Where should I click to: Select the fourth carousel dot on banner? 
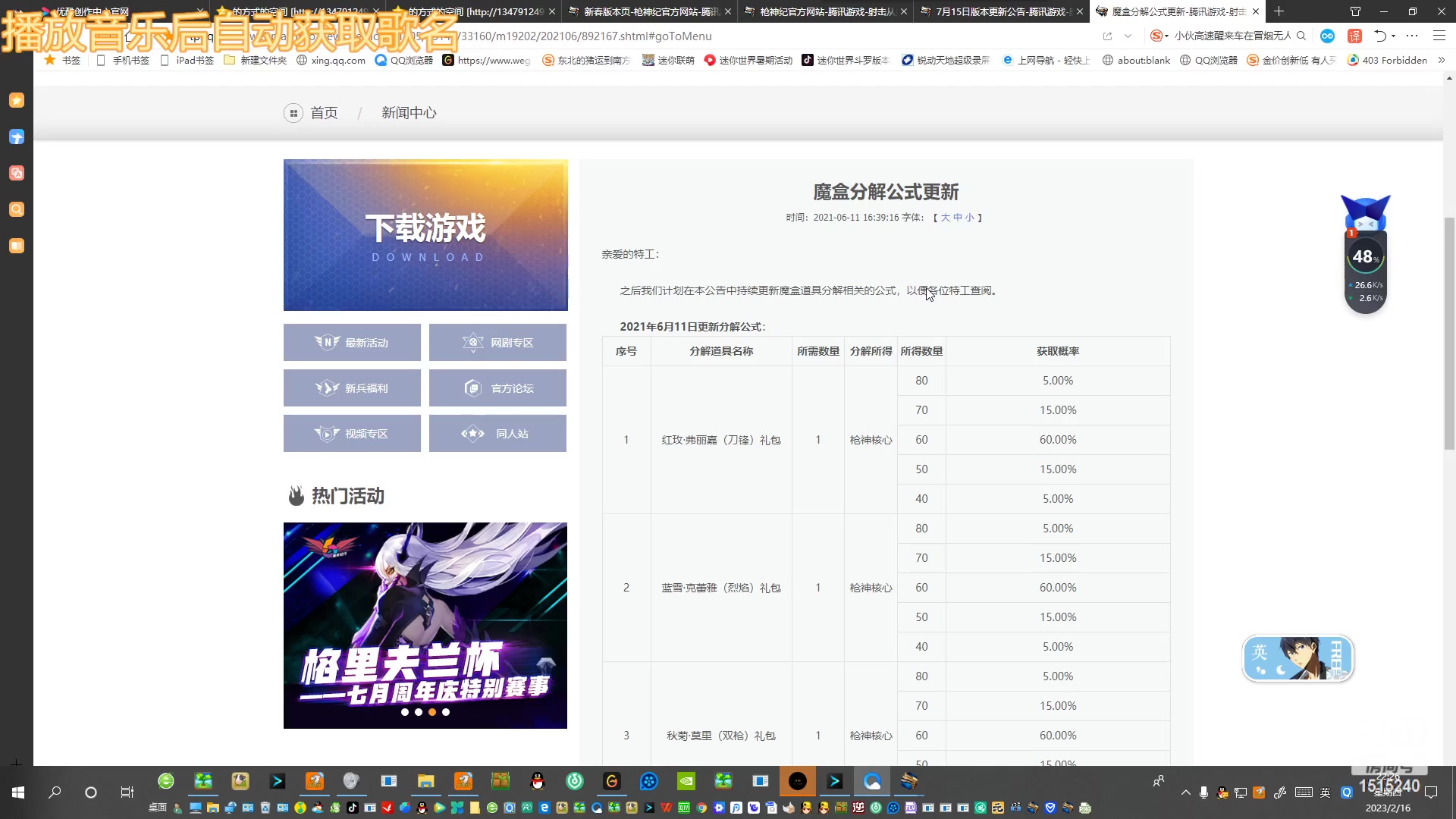click(446, 712)
